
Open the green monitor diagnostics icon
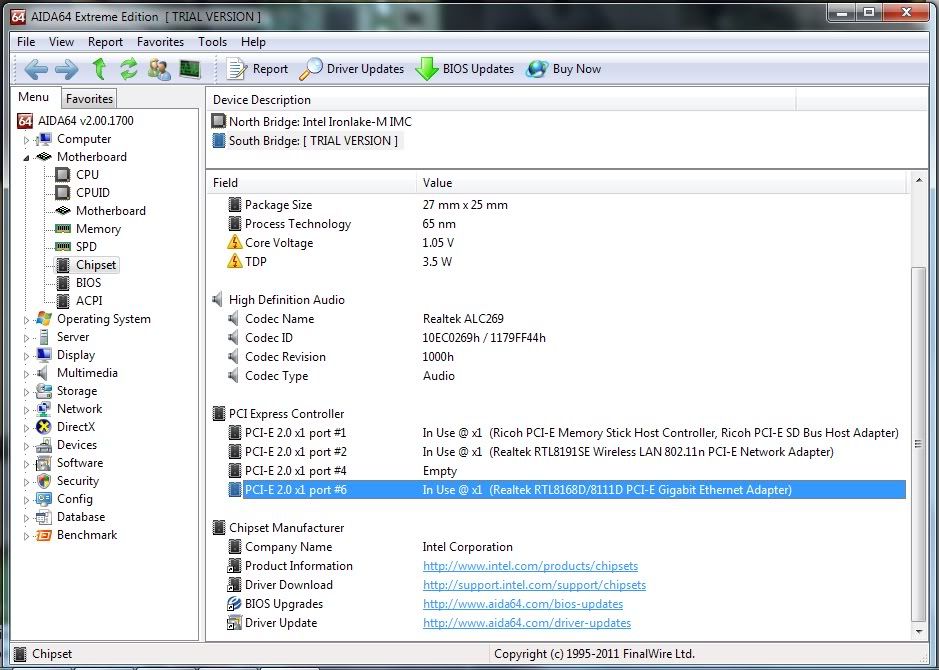[x=190, y=69]
